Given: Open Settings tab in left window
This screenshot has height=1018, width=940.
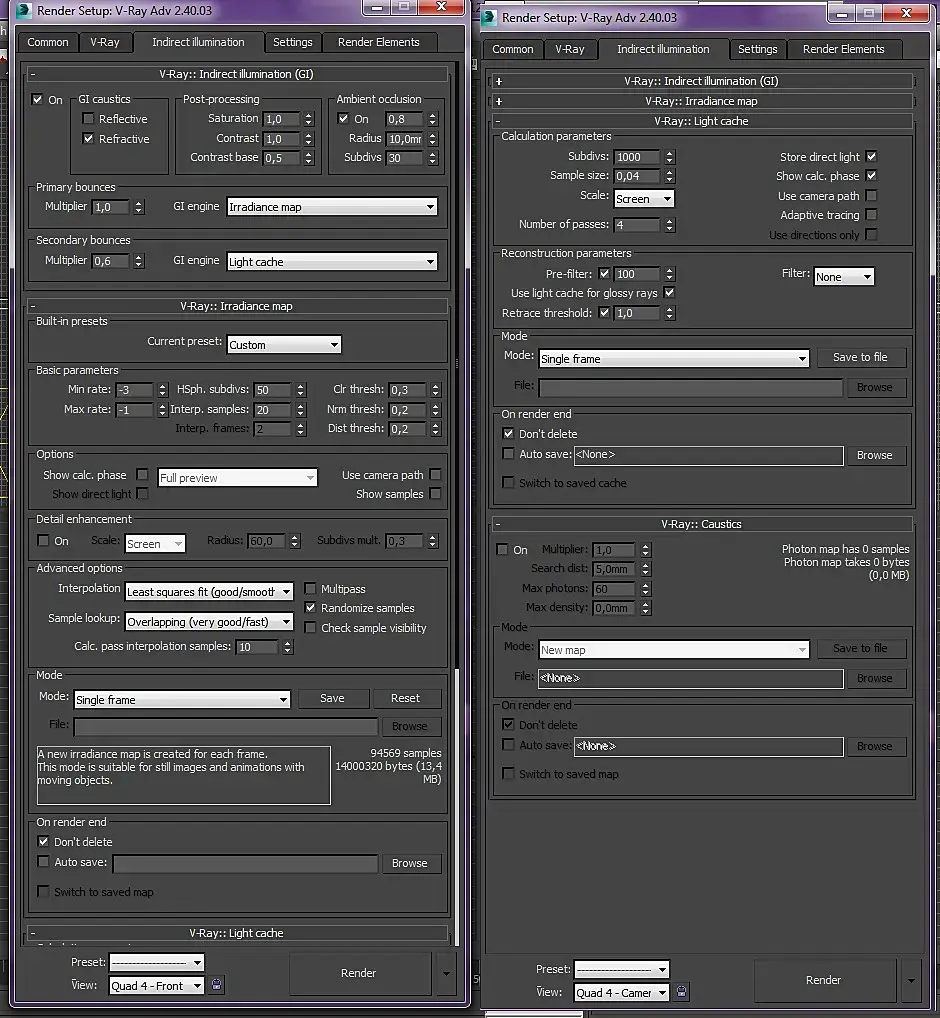Looking at the screenshot, I should [x=293, y=42].
